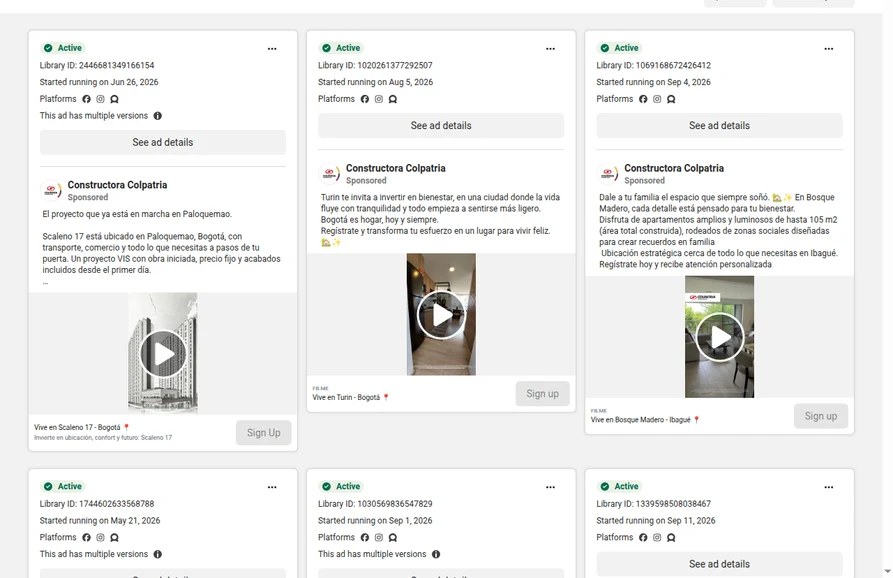
Task: Click 'Started running on Jun 26, 2026' text
Action: 99,82
